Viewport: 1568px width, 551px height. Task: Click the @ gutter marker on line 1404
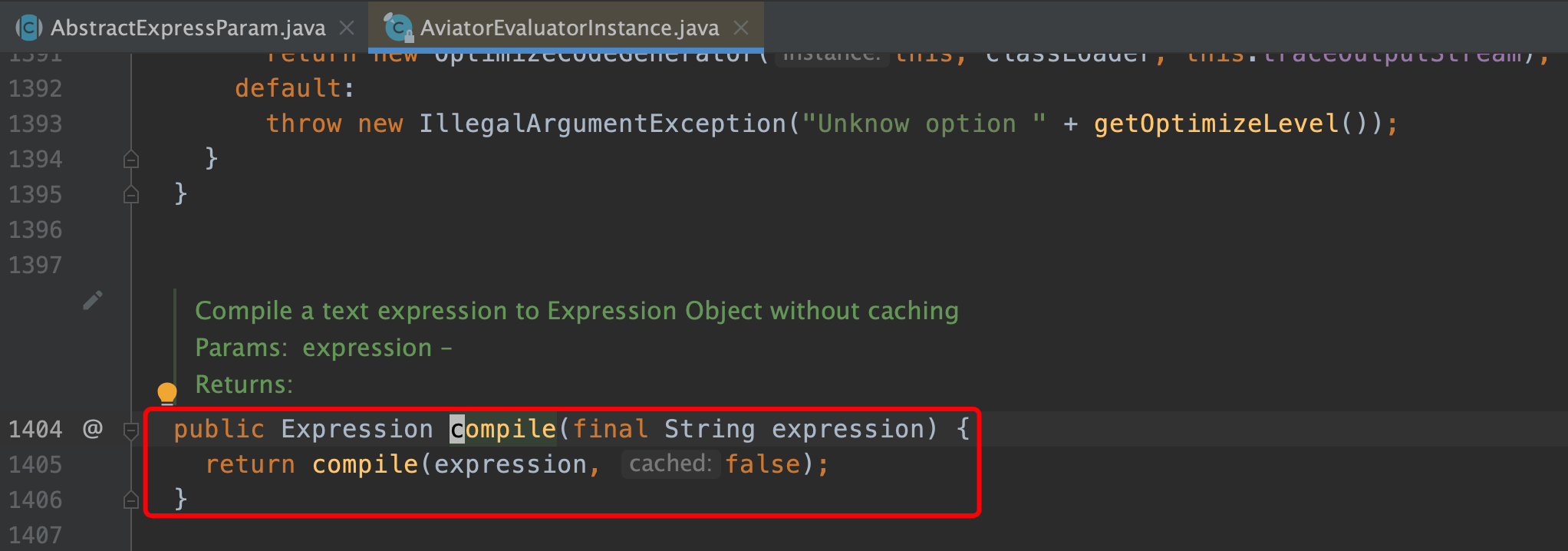pyautogui.click(x=93, y=428)
